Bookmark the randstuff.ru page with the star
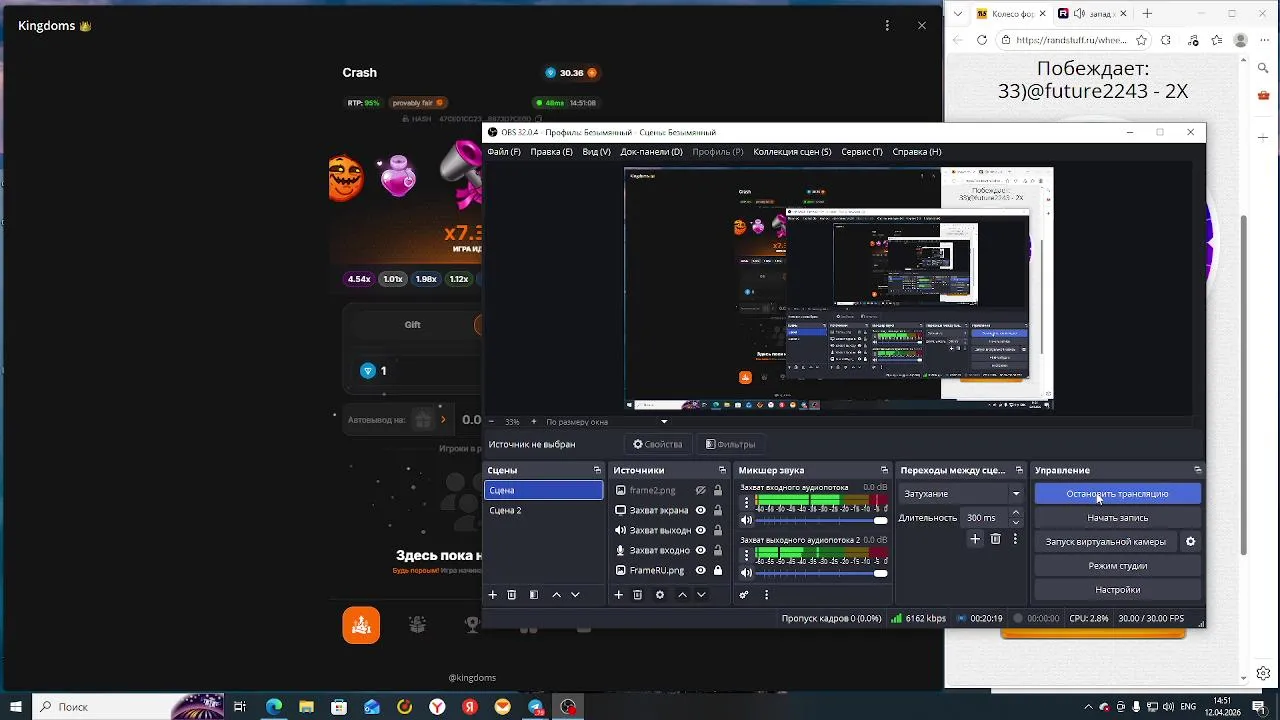The image size is (1280, 720). (x=1142, y=40)
